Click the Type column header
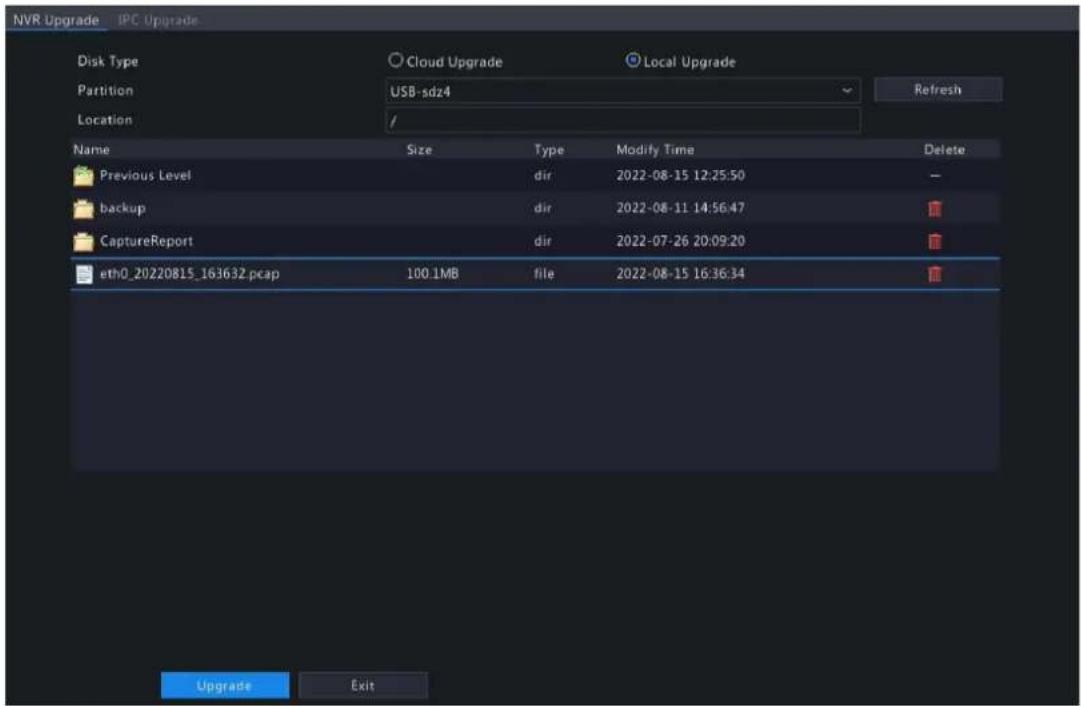Screen dimensions: 1081x706 549,150
